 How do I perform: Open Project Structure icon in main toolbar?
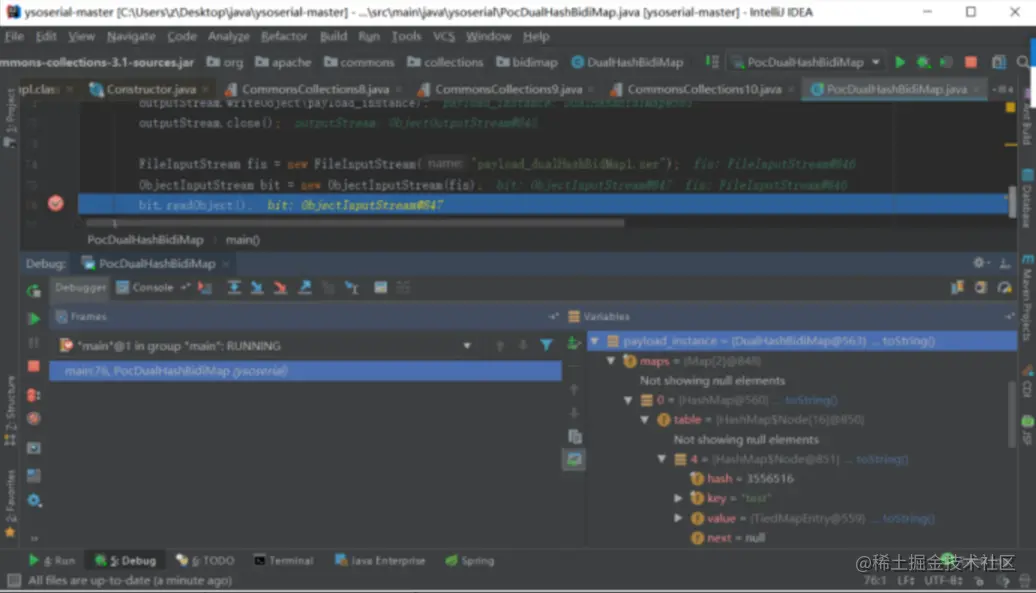(999, 62)
